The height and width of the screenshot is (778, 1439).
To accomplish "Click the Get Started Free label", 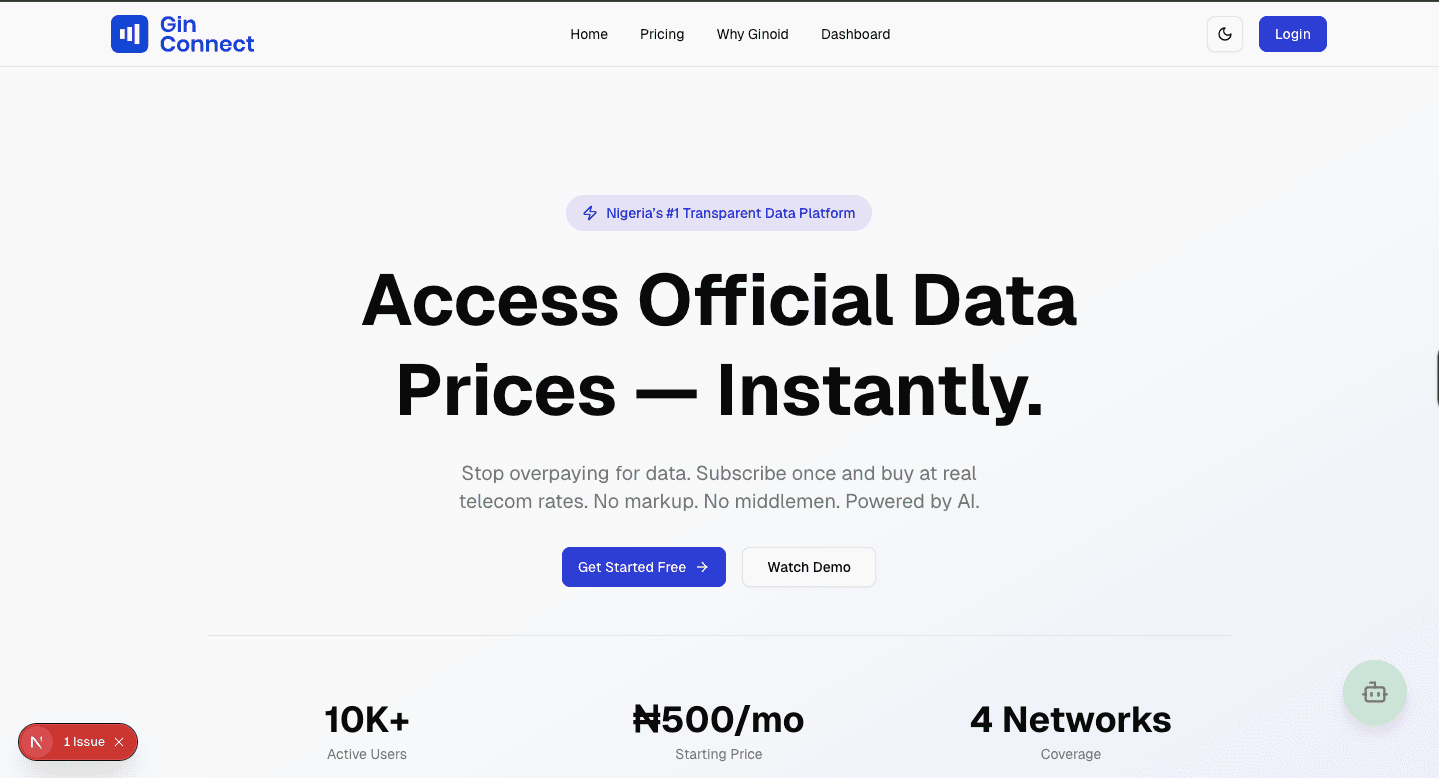I will (632, 567).
